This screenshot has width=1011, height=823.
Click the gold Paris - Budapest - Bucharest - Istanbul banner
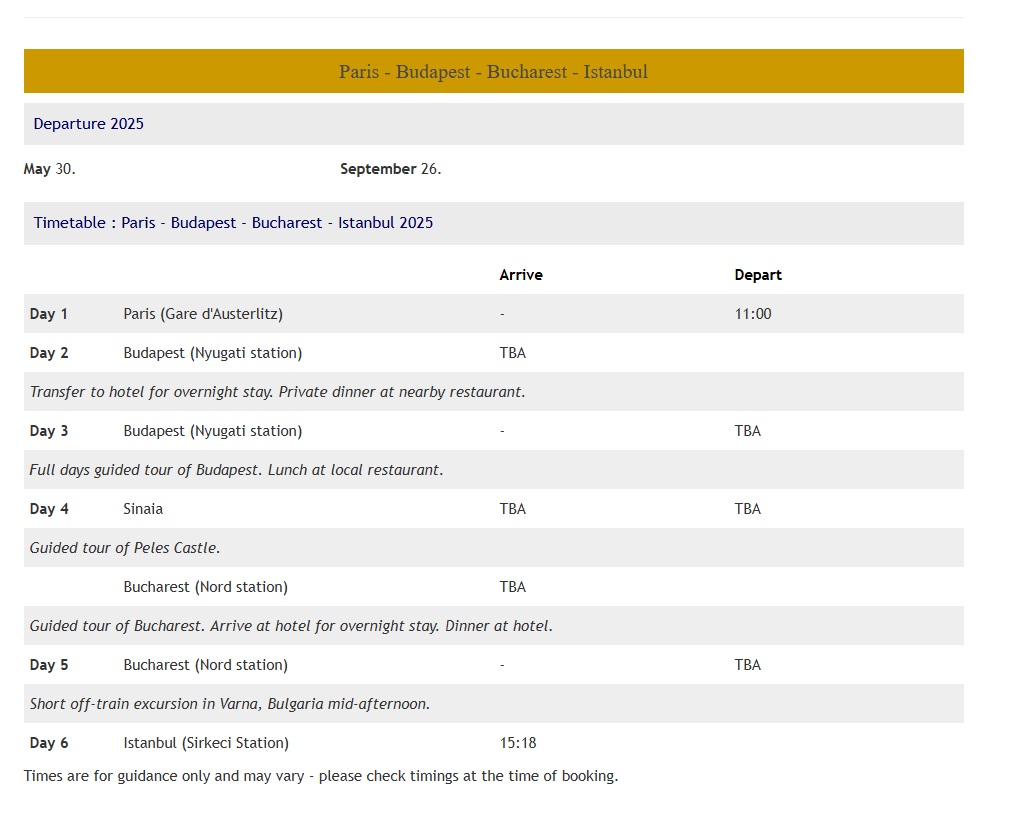[493, 72]
